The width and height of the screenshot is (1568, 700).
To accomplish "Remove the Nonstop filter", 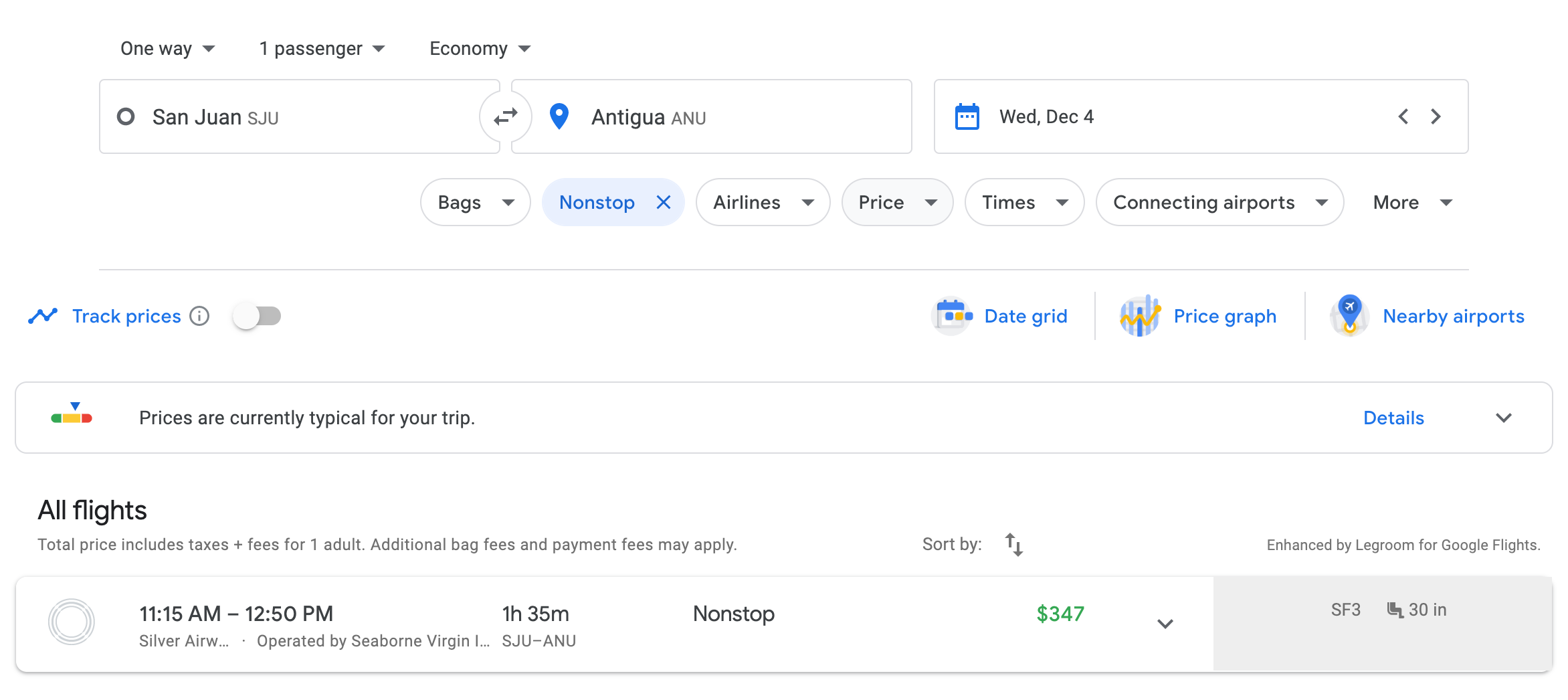I will tap(663, 202).
